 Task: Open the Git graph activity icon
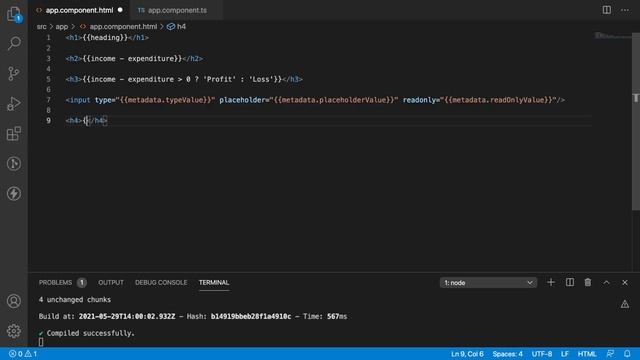coord(14,164)
